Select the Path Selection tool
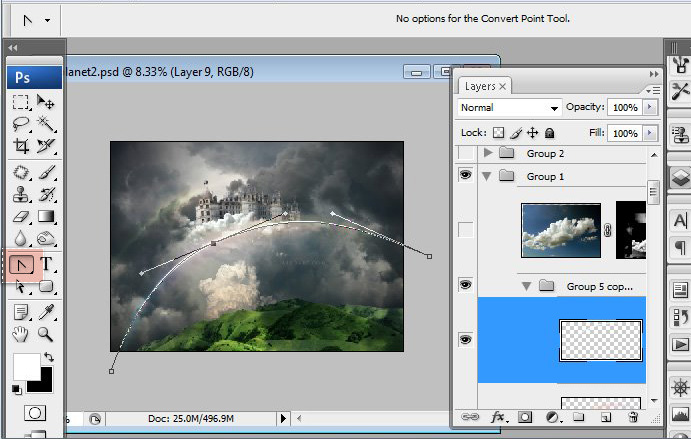The width and height of the screenshot is (691, 439). click(20, 286)
